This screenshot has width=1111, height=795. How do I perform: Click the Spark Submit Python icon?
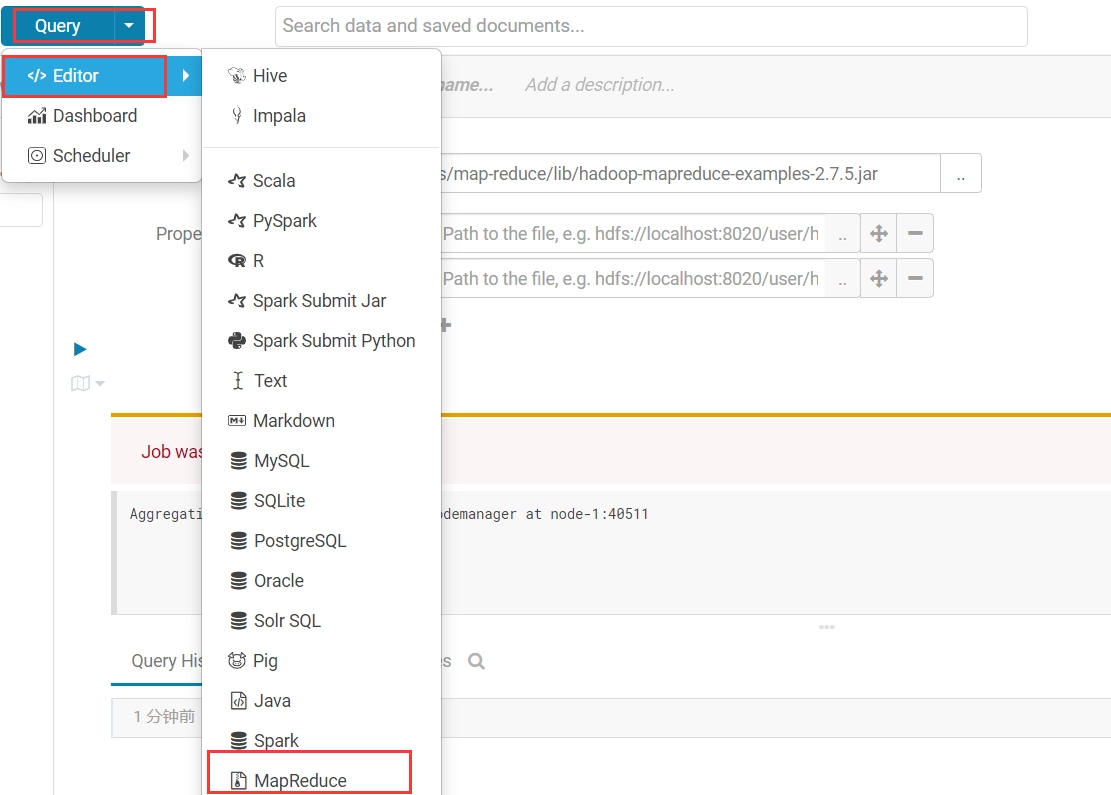coord(237,341)
